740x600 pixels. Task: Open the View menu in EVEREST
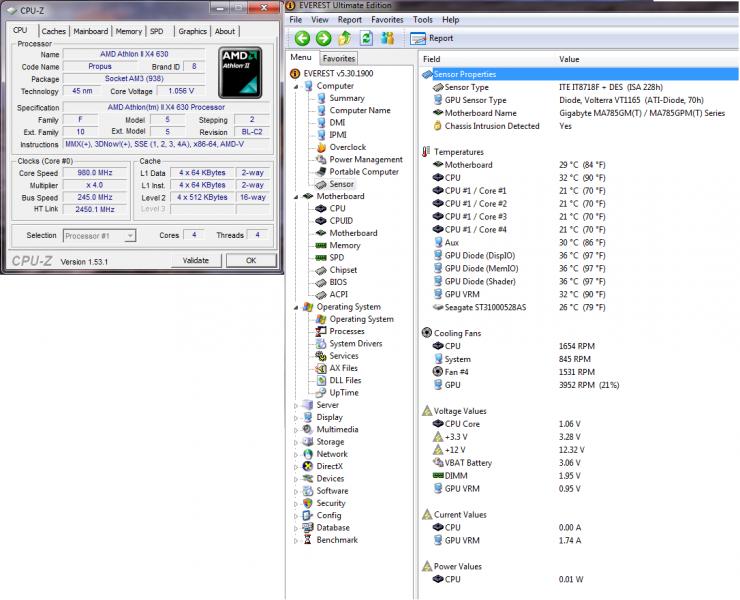pos(320,20)
